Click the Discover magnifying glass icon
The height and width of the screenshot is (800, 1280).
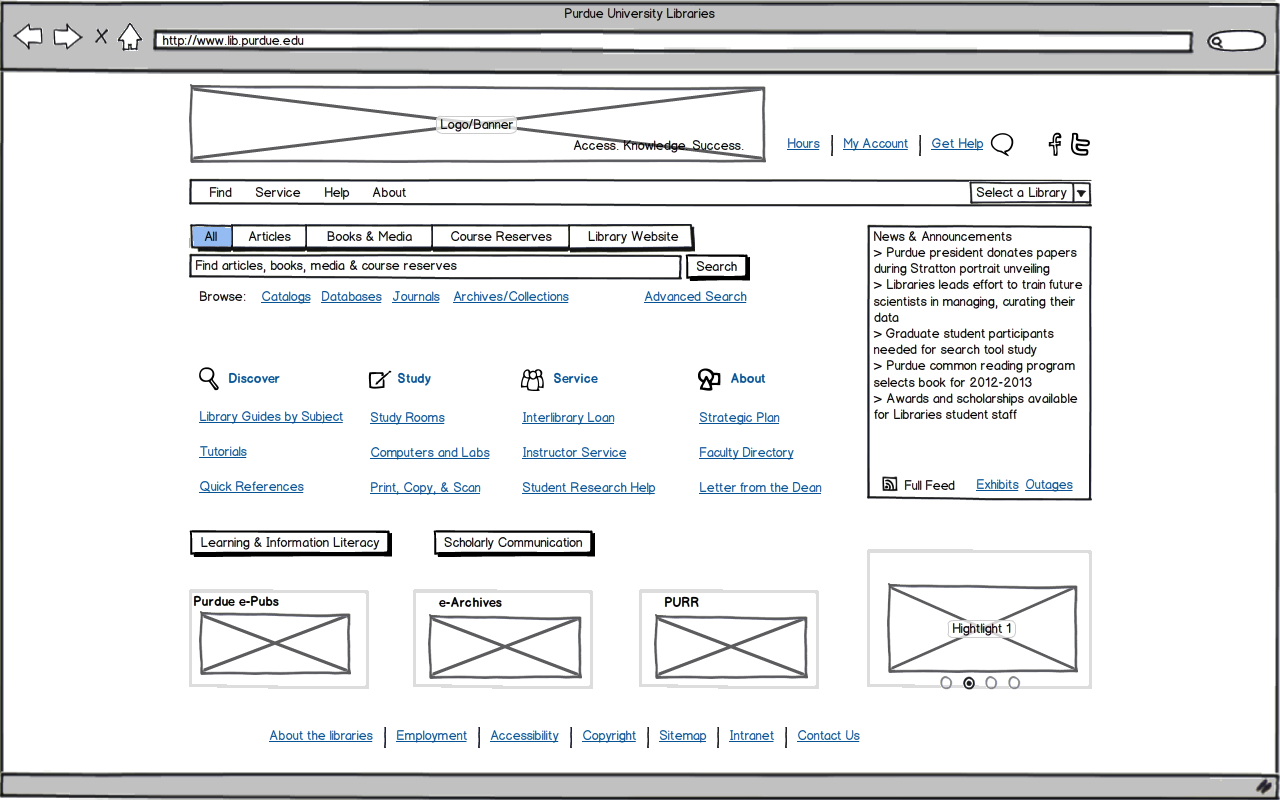208,378
